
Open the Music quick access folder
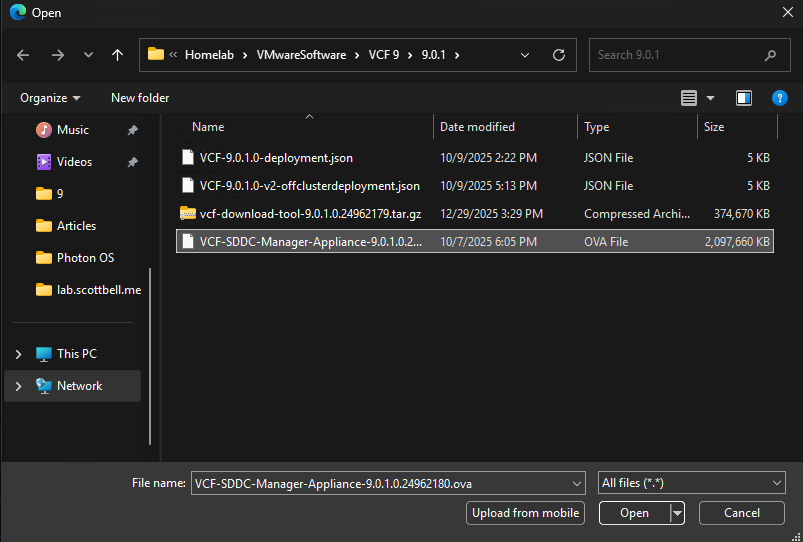pos(72,130)
